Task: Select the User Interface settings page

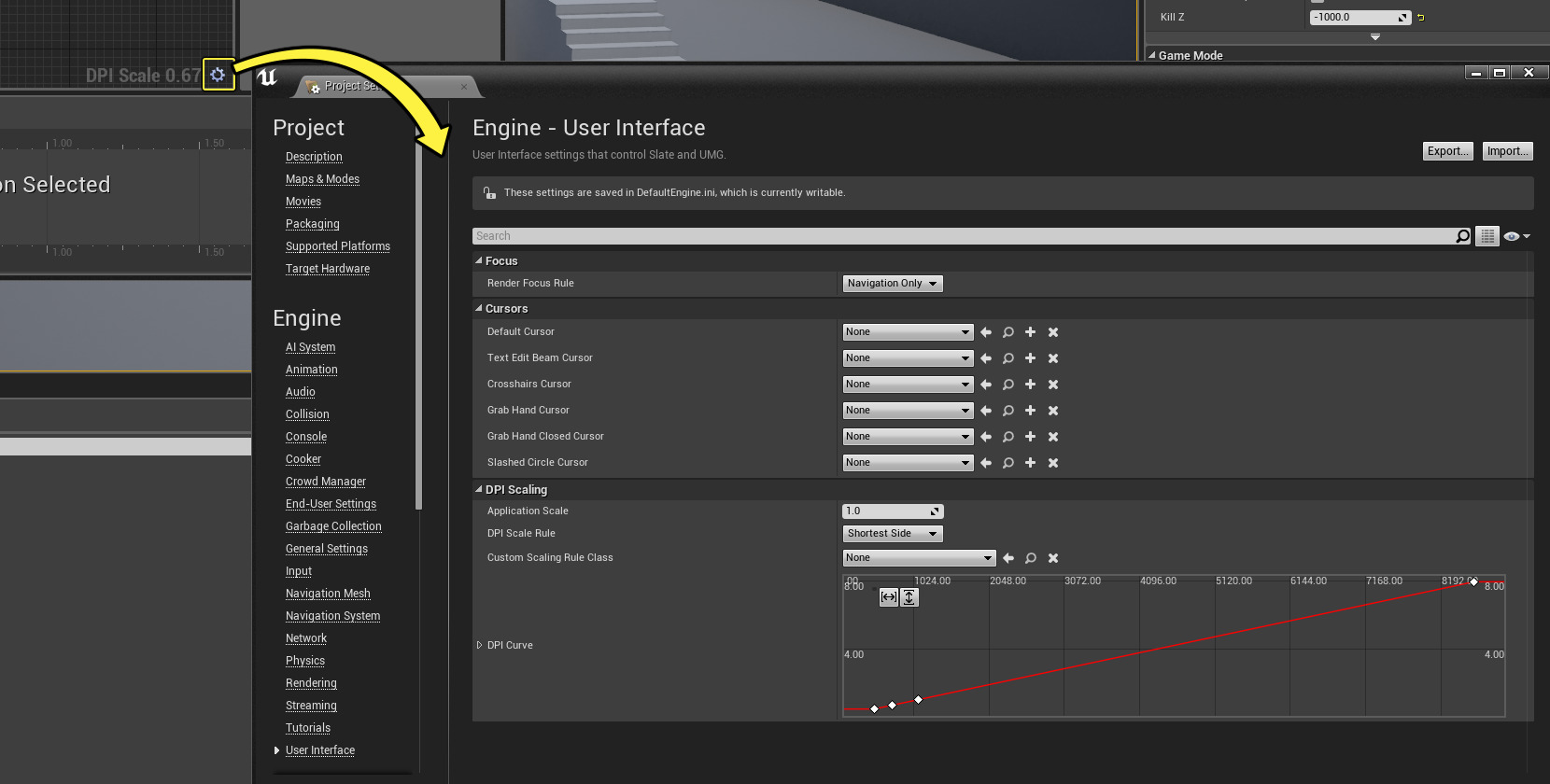Action: point(320,750)
